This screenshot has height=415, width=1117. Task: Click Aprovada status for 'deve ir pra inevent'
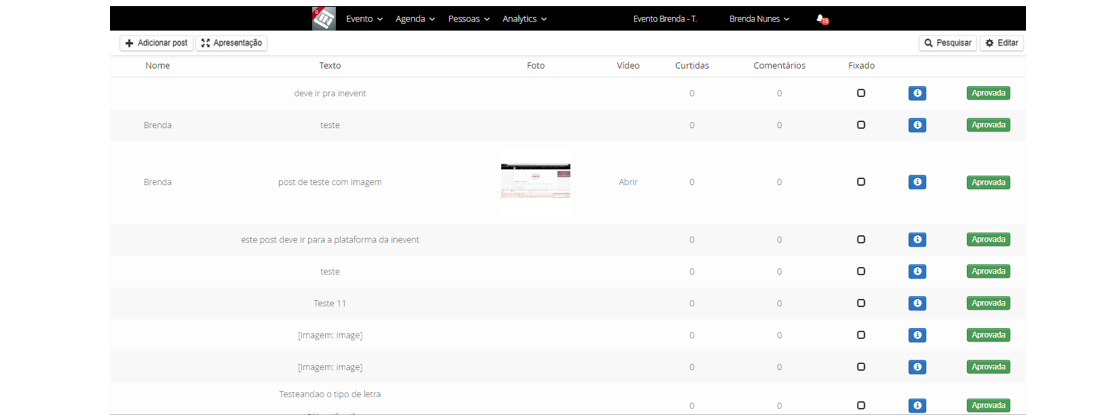(988, 93)
